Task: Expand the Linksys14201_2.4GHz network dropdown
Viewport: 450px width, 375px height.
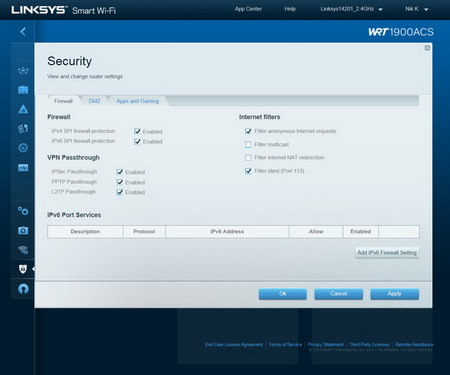Action: click(x=351, y=9)
